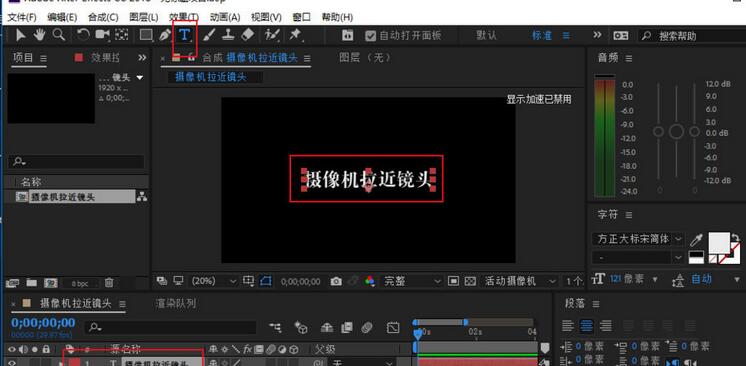This screenshot has width=746, height=366.
Task: Select the Rectangle shape tool
Action: tap(146, 35)
